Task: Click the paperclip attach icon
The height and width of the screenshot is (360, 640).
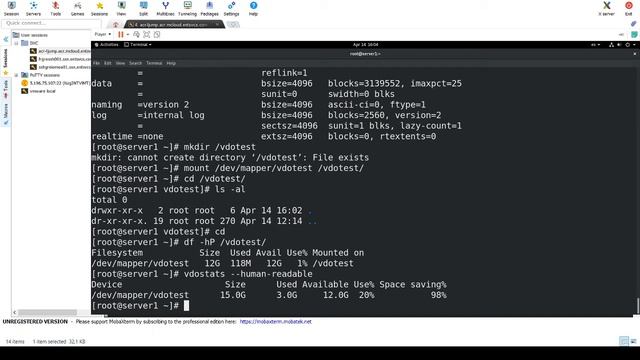Action: point(633,24)
